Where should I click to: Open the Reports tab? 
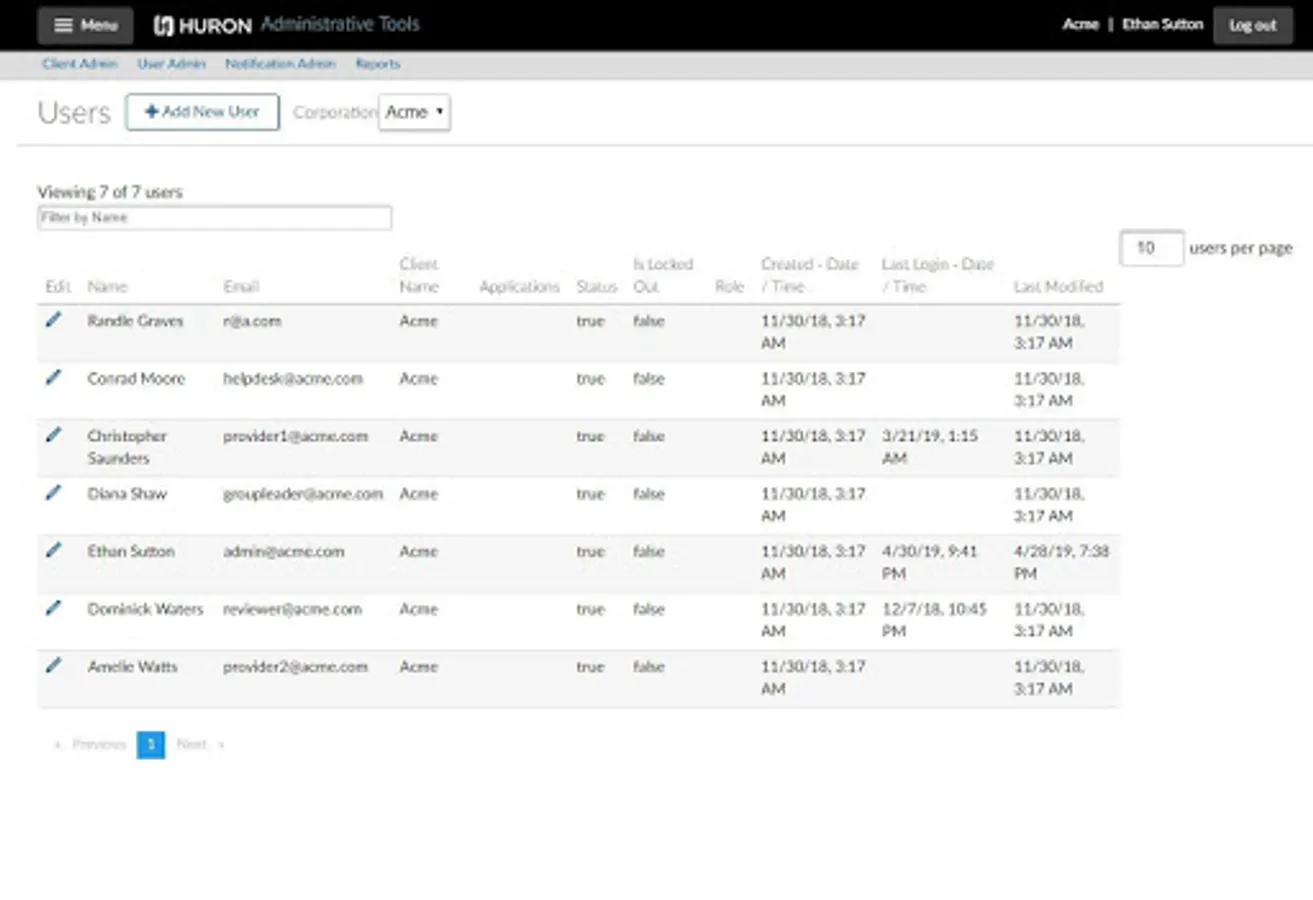tap(378, 64)
